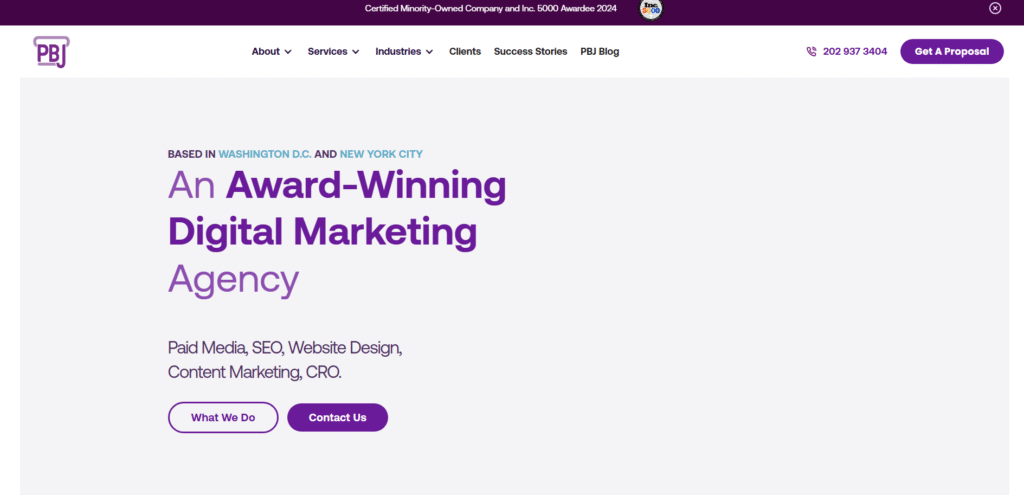
Task: Dismiss the announcement banner with the X icon
Action: click(995, 8)
